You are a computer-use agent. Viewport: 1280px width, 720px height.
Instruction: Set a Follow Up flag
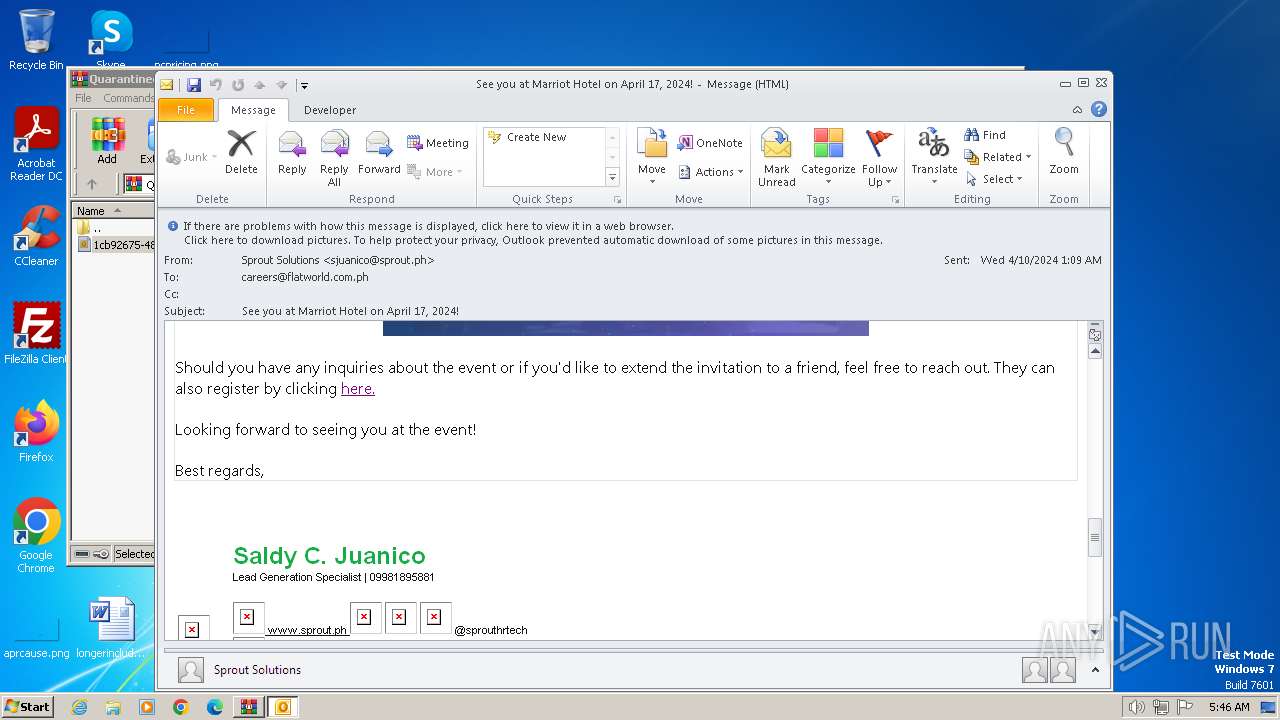tap(880, 158)
